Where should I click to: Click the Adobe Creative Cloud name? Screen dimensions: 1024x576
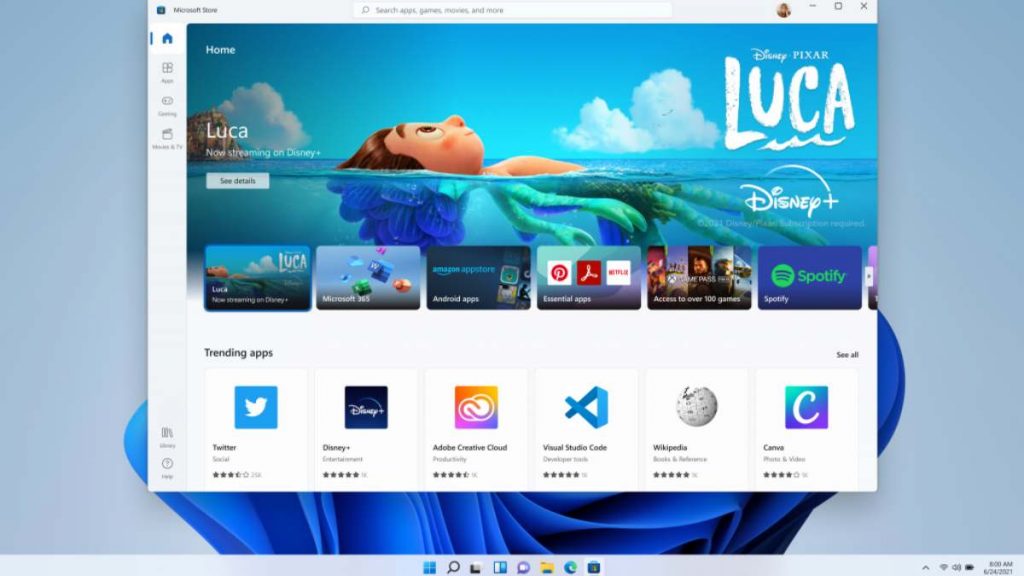[470, 447]
